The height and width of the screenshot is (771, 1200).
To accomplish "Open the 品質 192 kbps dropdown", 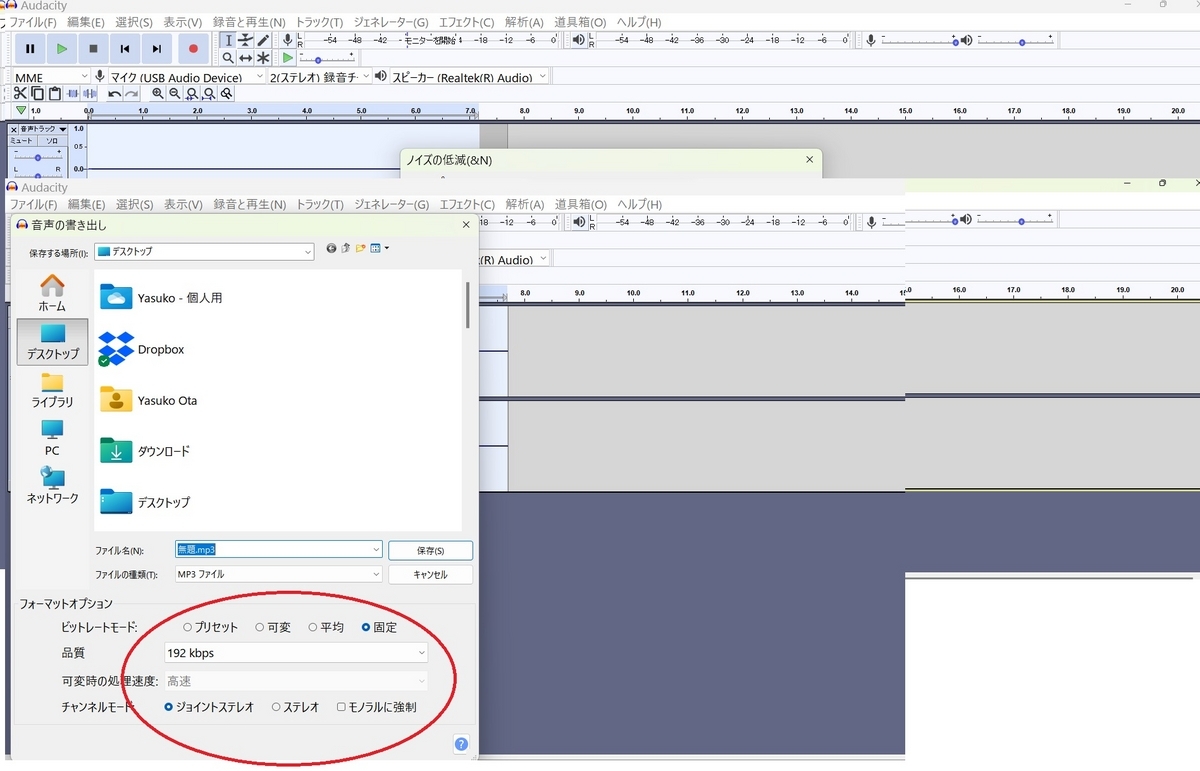I will pyautogui.click(x=296, y=653).
